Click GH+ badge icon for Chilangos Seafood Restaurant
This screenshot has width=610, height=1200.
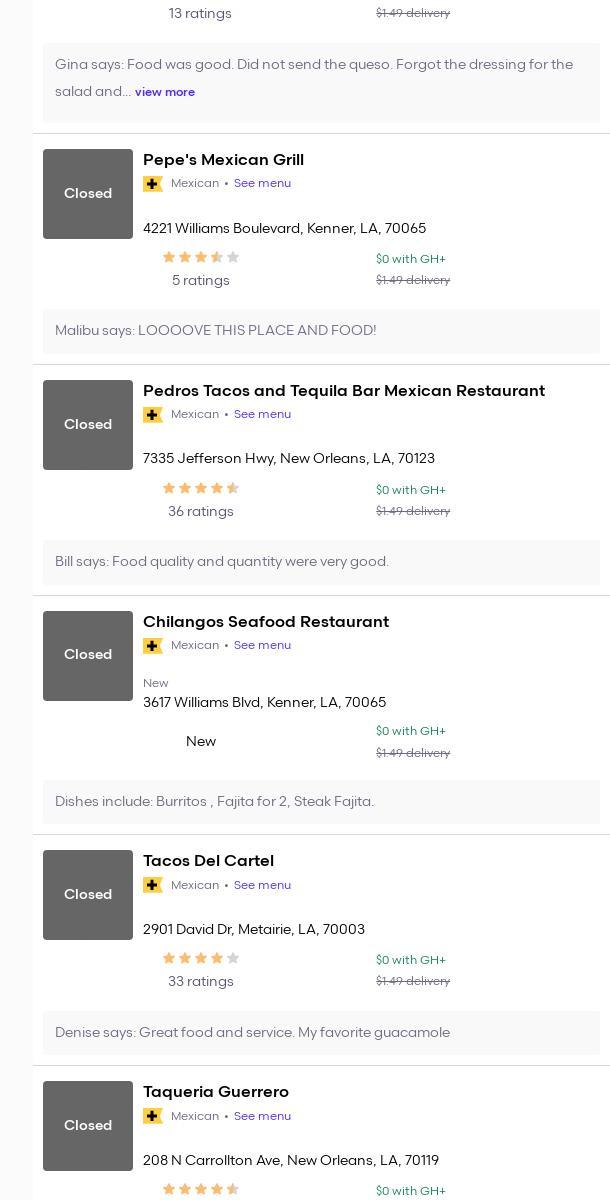pyautogui.click(x=153, y=646)
